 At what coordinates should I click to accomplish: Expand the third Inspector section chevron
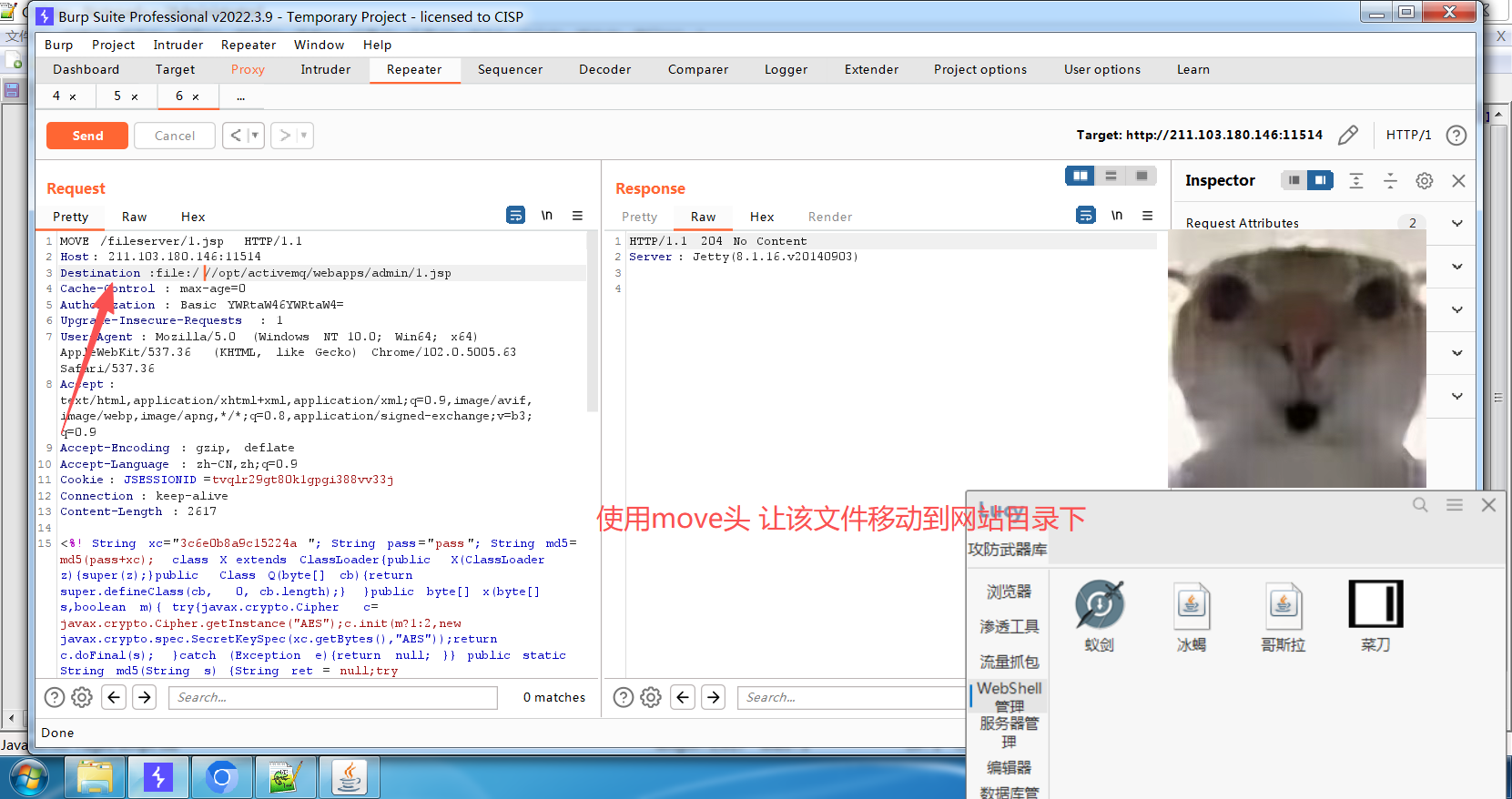point(1456,309)
